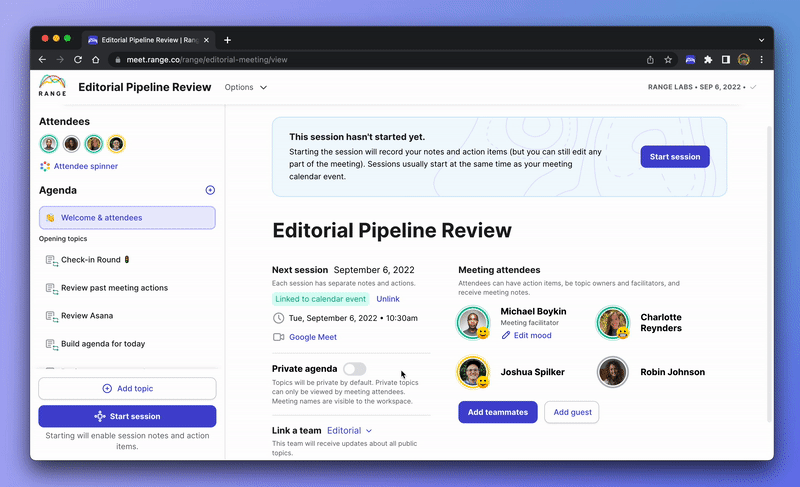
Task: Open Joshua Spilker's profile photo
Action: 473,372
